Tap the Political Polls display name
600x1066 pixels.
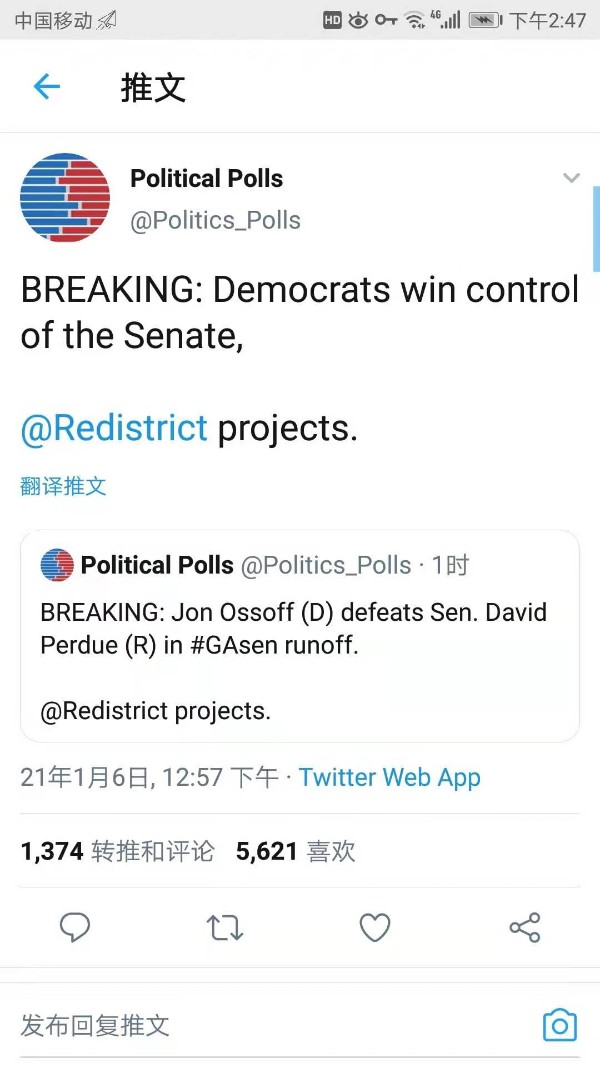click(x=207, y=178)
